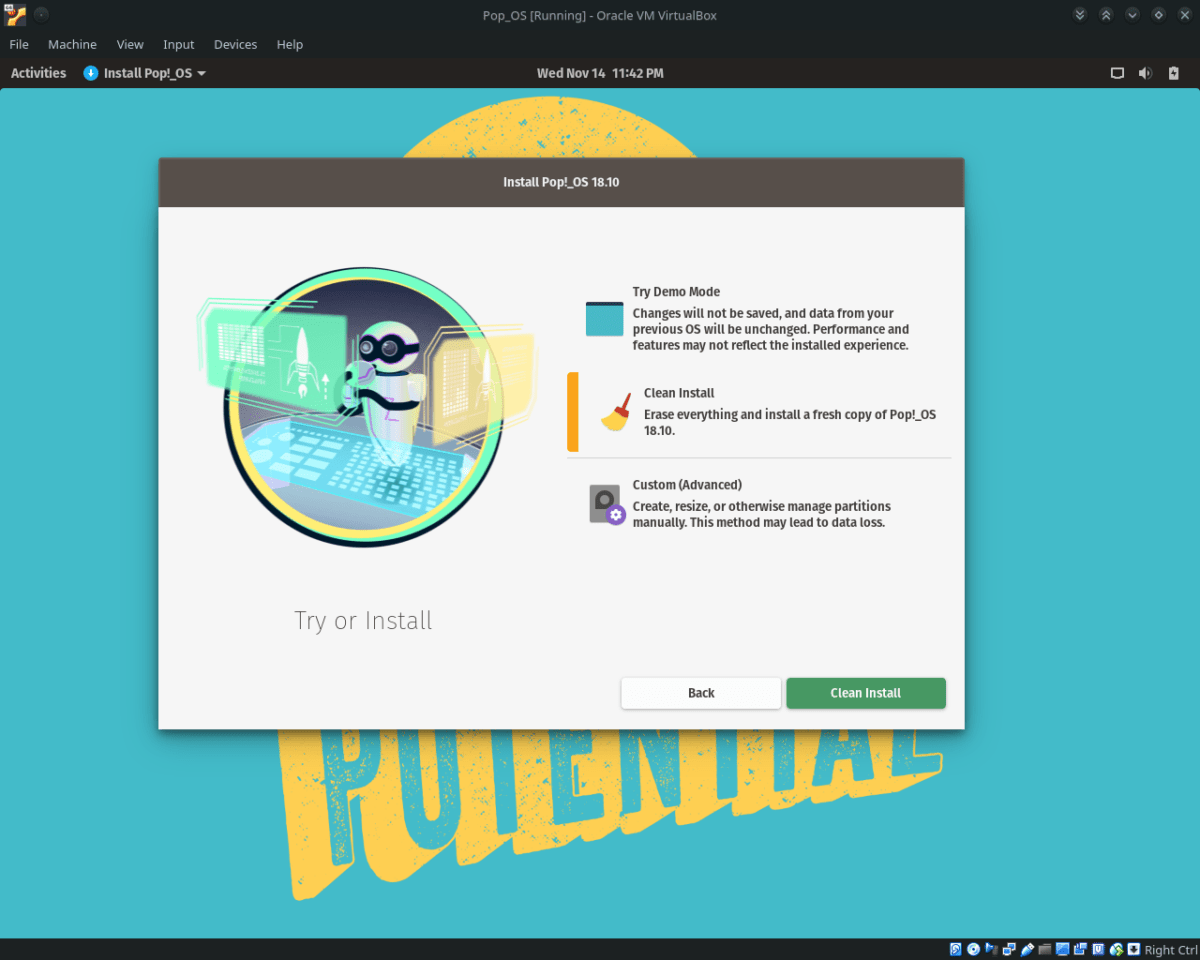Click the VirtualBox hard disk activity icon
1200x960 pixels.
click(x=956, y=949)
